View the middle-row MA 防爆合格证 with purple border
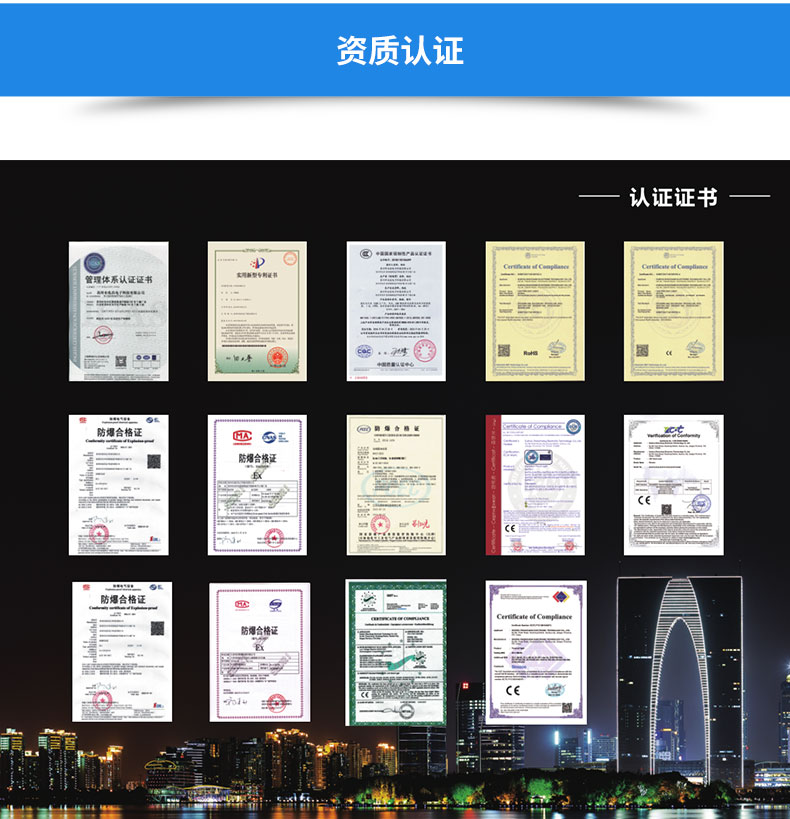 coord(257,485)
